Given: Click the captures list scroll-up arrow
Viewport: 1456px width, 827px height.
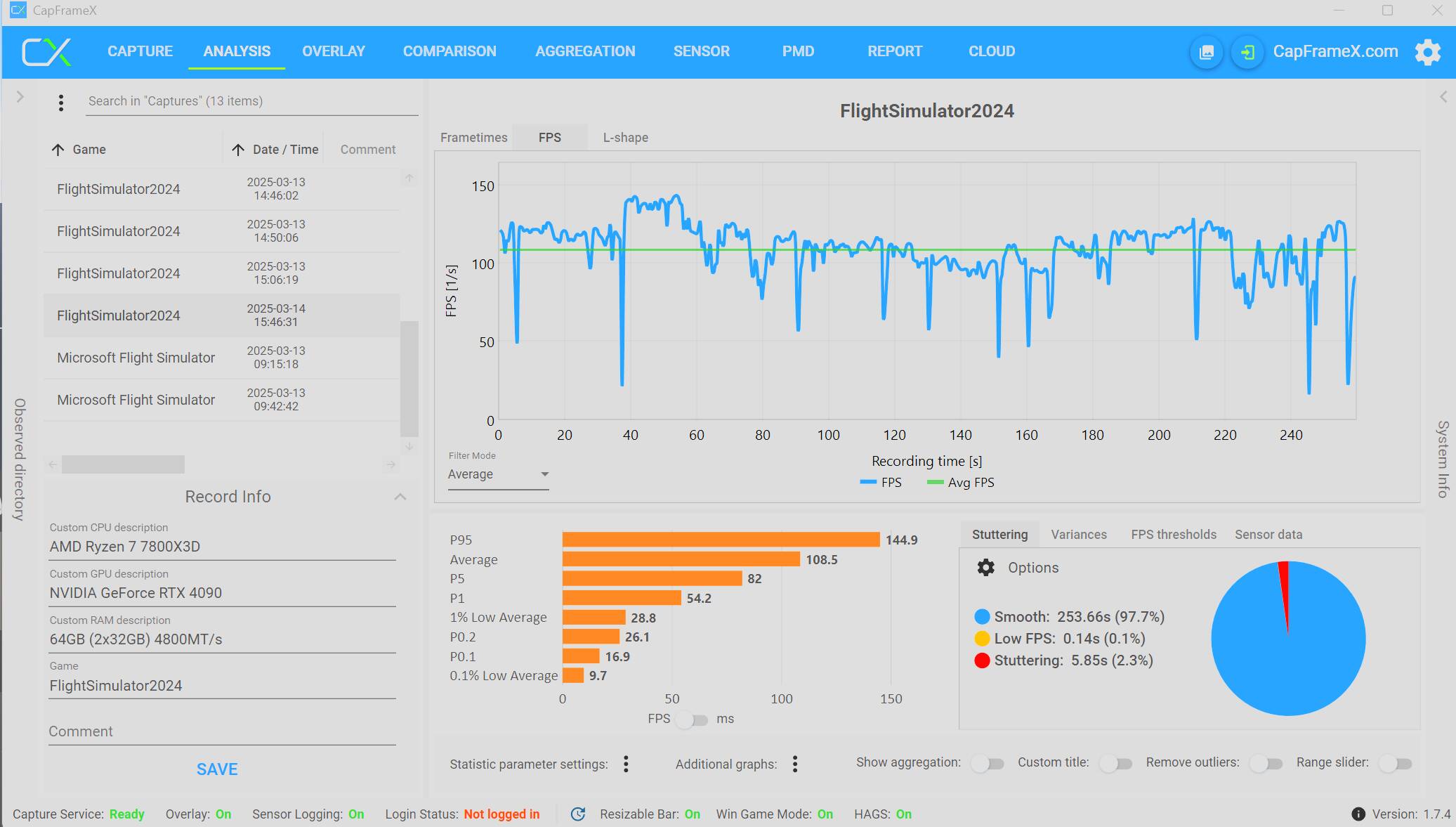Looking at the screenshot, I should (409, 178).
